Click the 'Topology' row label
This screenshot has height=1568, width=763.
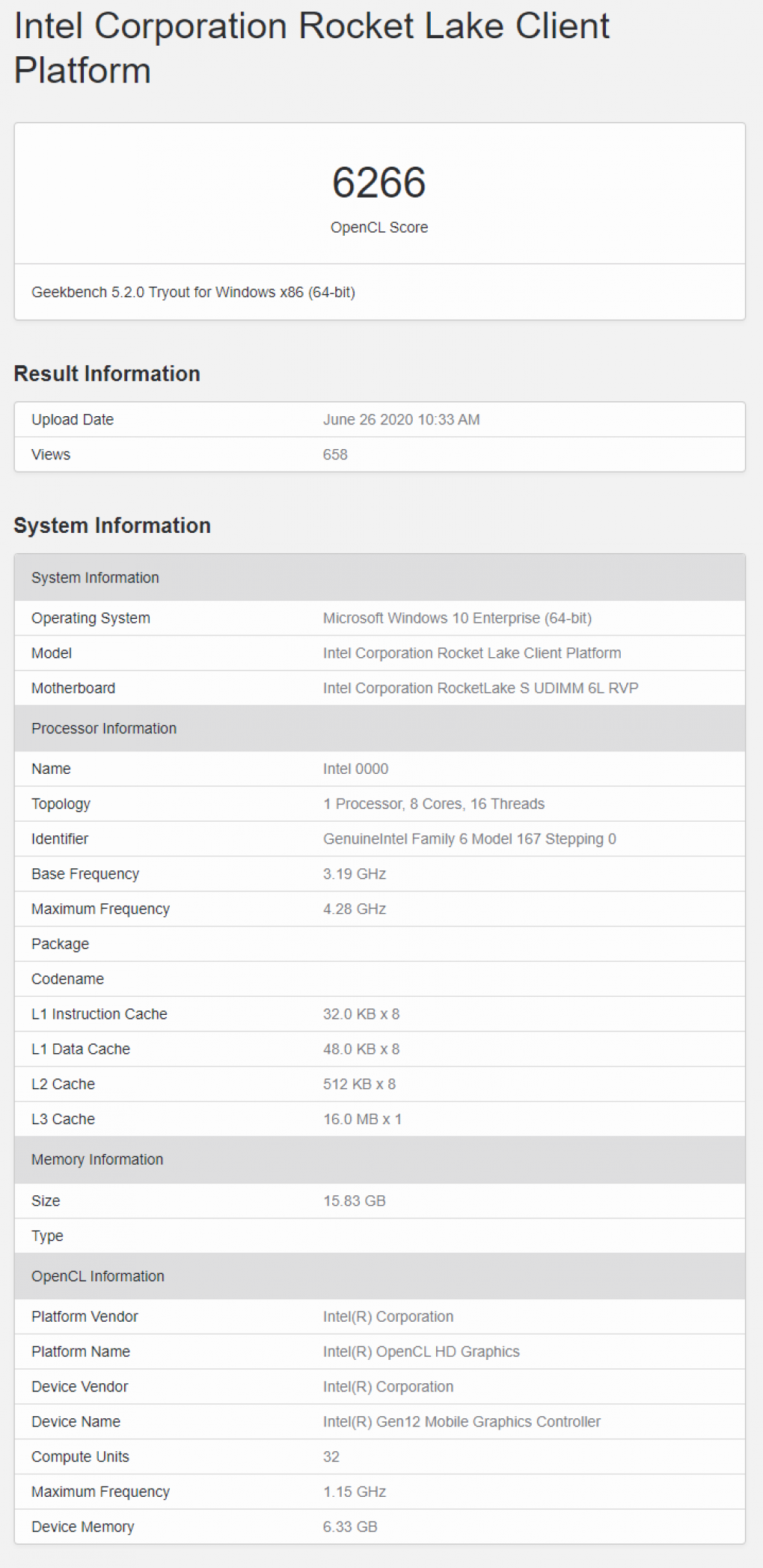[x=61, y=804]
